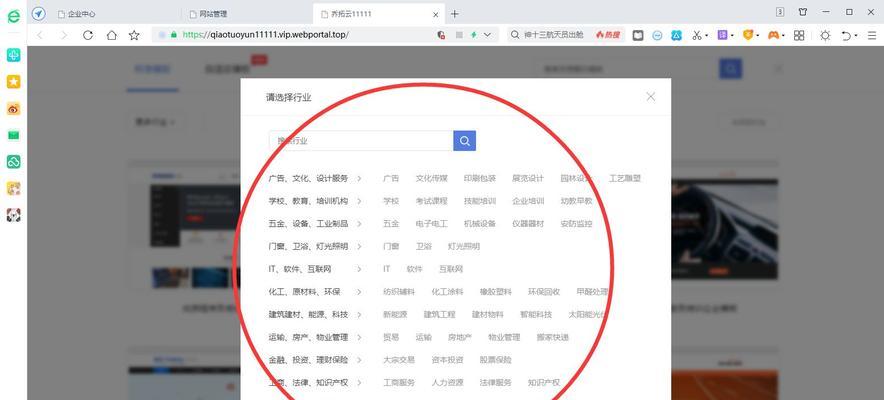Viewport: 884px width, 400px height.
Task: Click the blue compass icon left of tabs
Action: 38,14
